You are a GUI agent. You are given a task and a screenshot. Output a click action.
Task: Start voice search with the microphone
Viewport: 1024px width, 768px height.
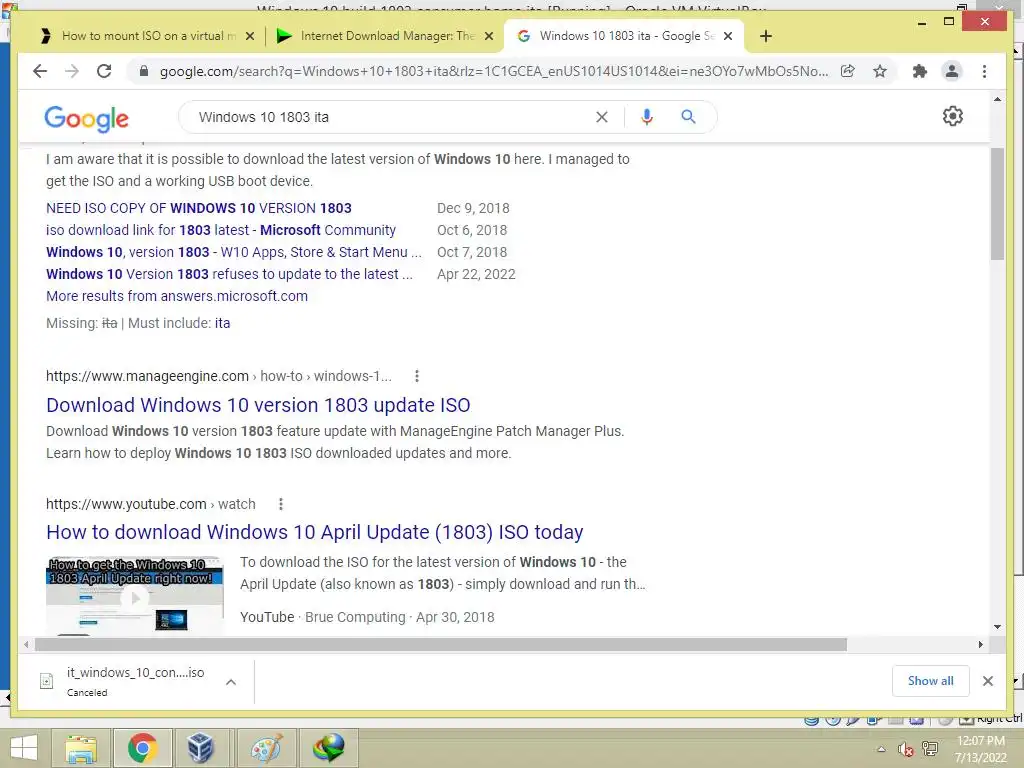[x=647, y=117]
